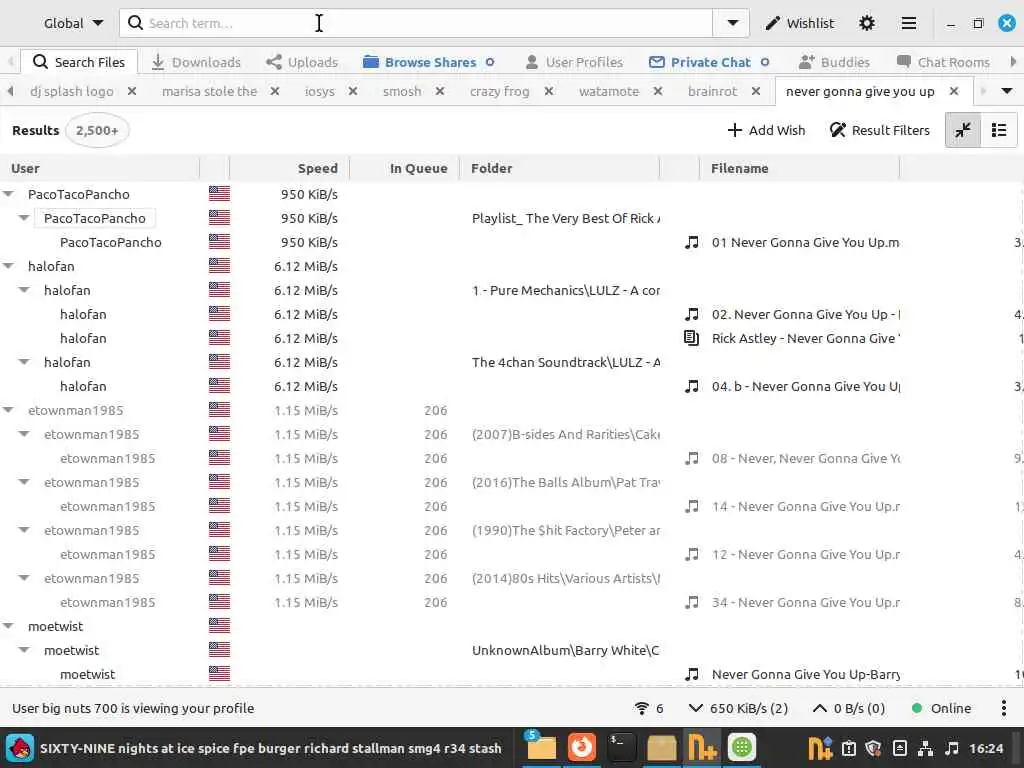
Task: Sort by the In Queue column header
Action: 405,168
